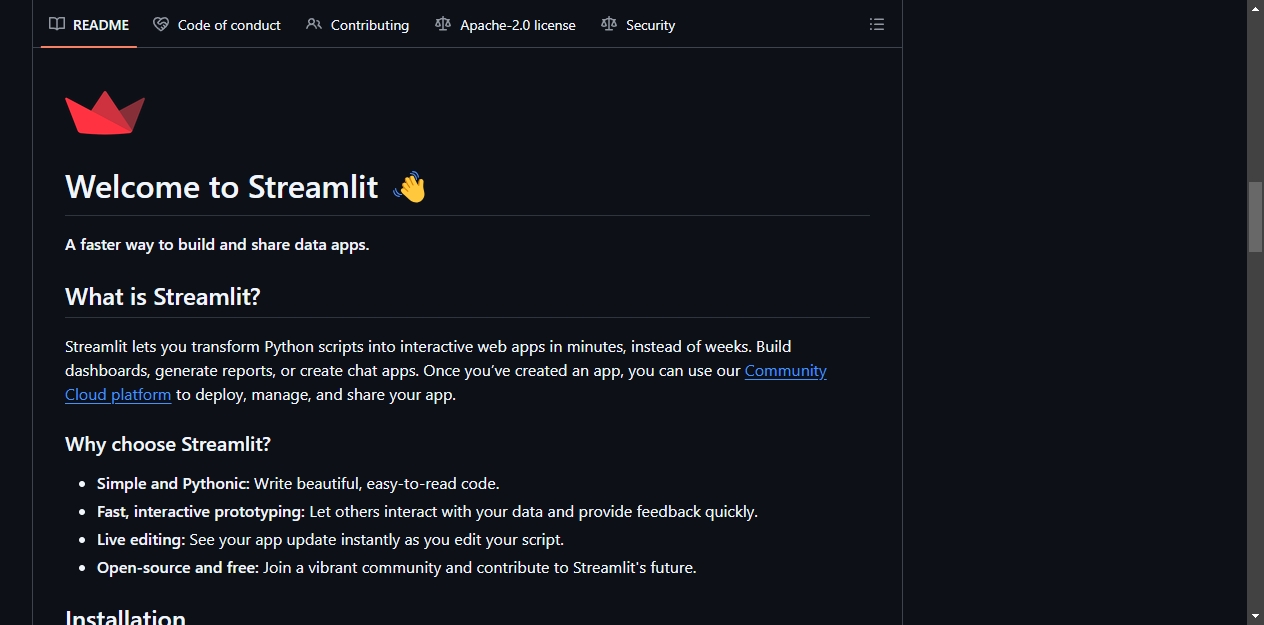Click the red Streamlit logo image
This screenshot has width=1264, height=625.
click(x=105, y=113)
